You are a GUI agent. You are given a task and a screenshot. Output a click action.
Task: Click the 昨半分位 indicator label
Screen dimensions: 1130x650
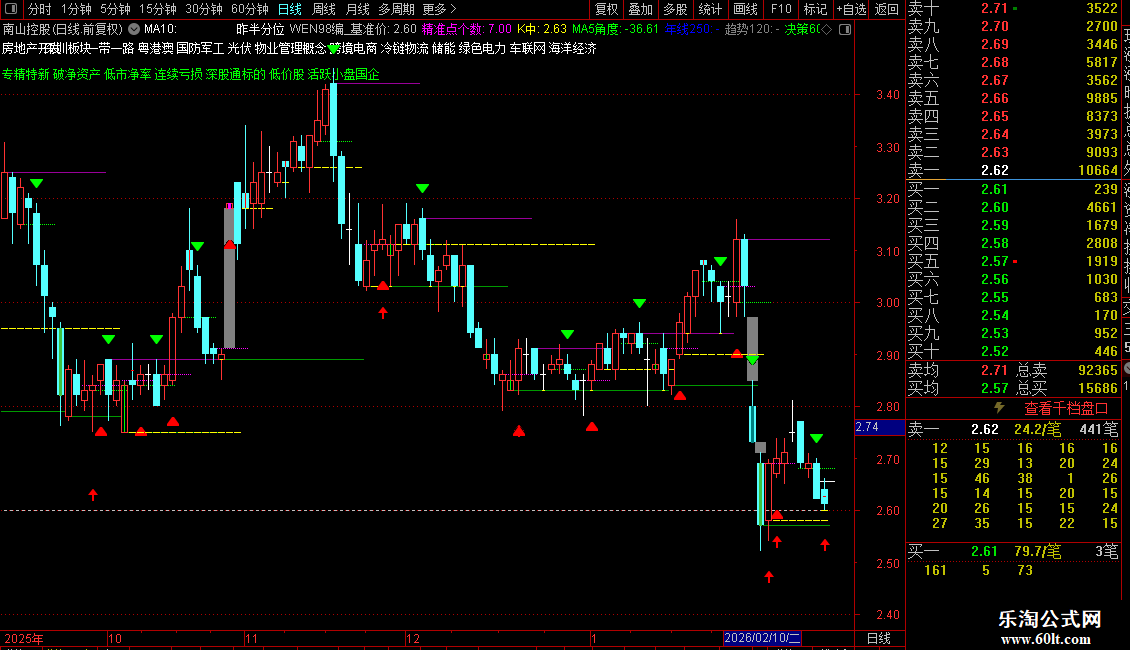pyautogui.click(x=260, y=29)
